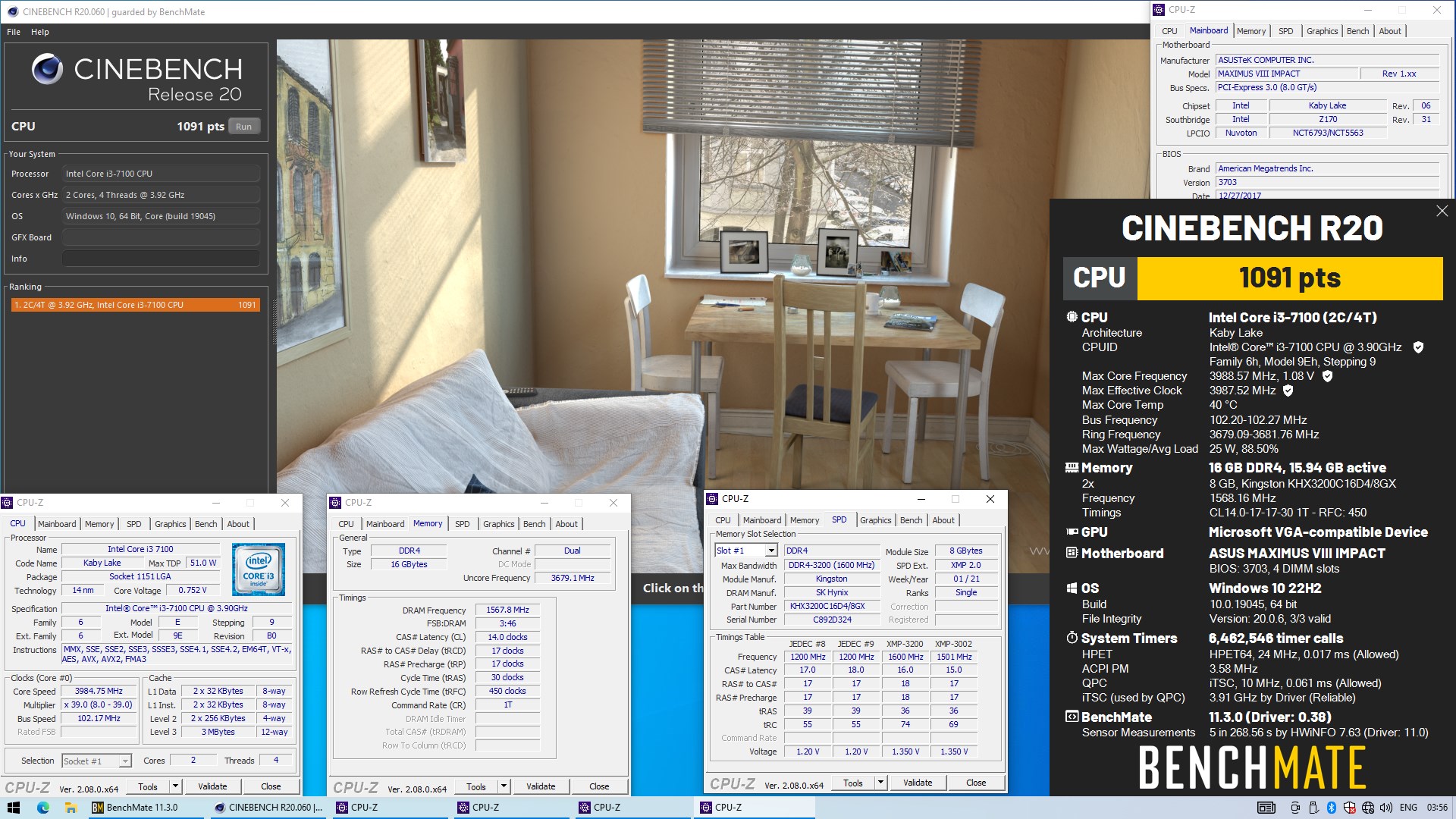Open the News and interests tray icon
1456x819 pixels.
tap(1266, 808)
